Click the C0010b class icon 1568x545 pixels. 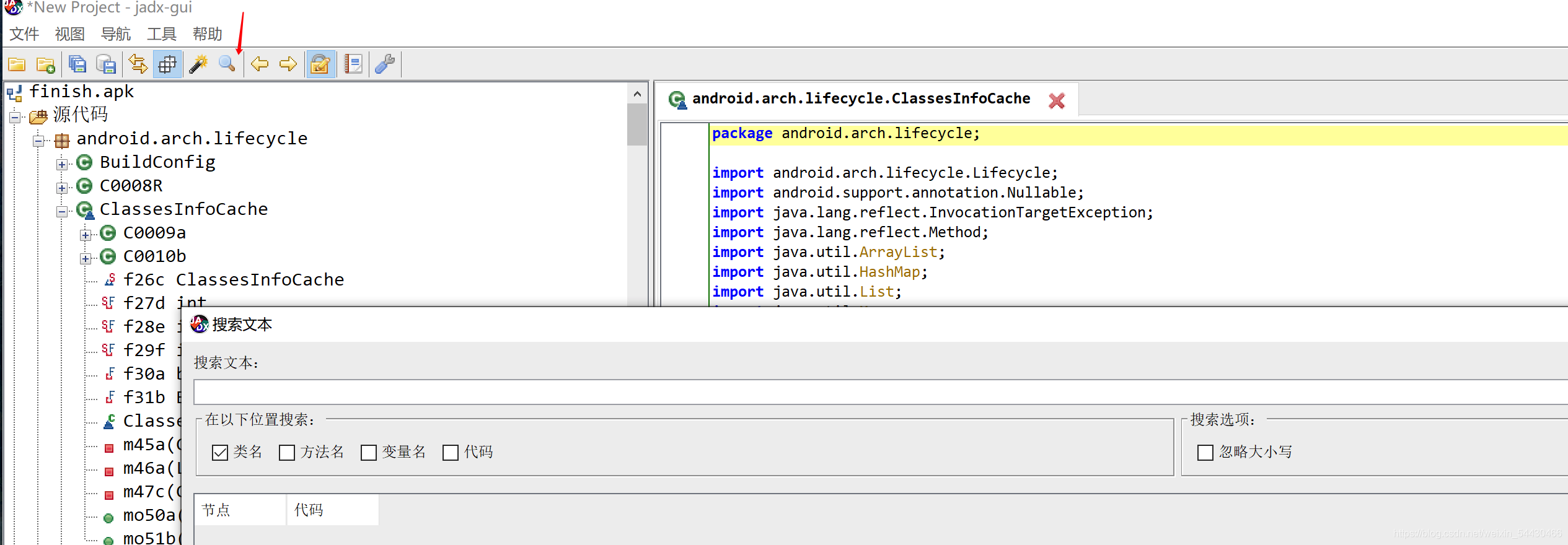pos(108,256)
